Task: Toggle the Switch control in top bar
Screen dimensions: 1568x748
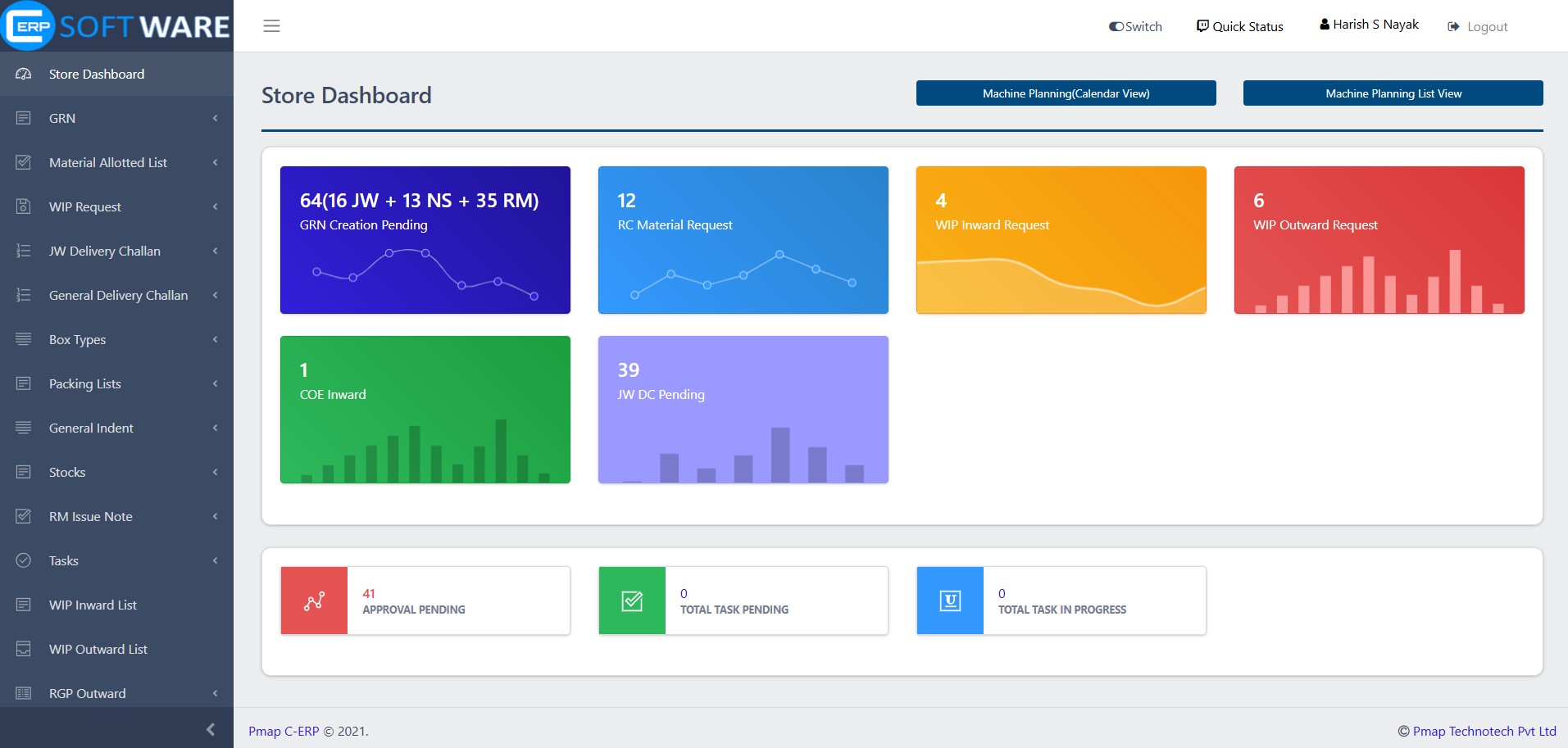Action: coord(1115,26)
